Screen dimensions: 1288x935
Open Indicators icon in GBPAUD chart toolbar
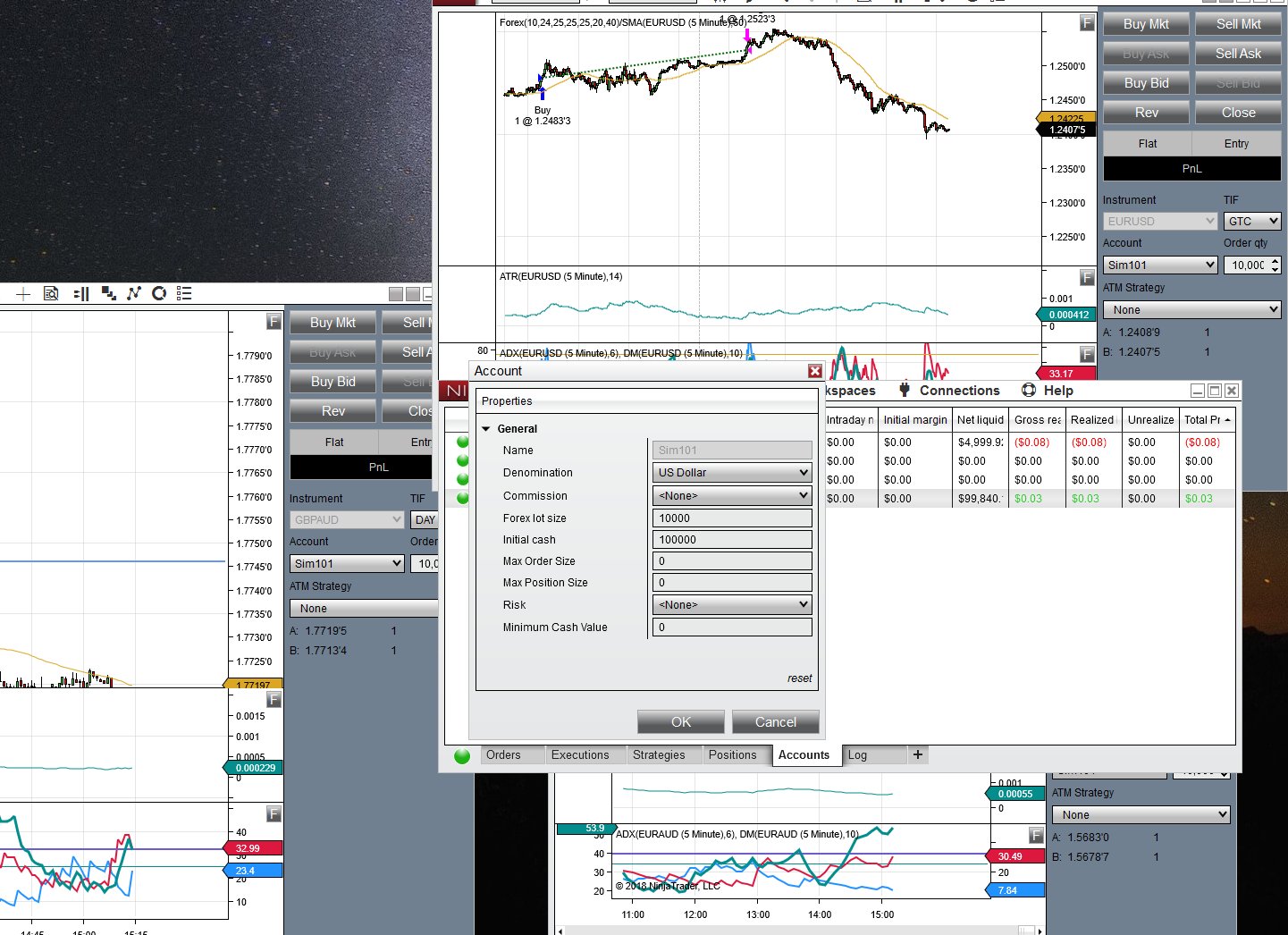click(134, 294)
